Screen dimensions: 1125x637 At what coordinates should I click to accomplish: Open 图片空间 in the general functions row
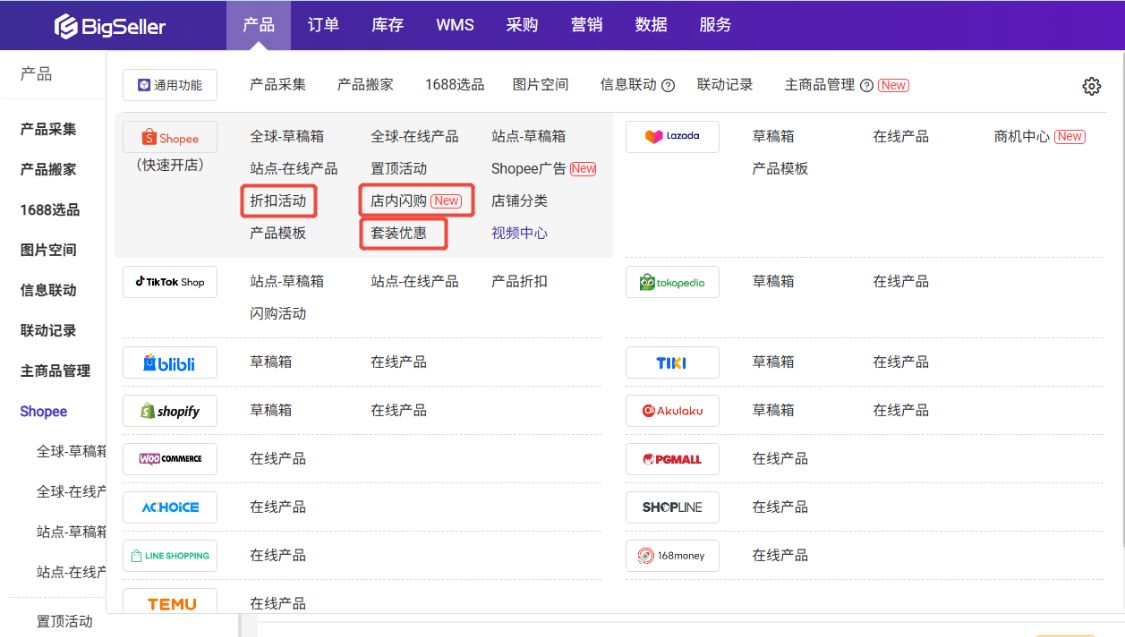click(x=540, y=85)
